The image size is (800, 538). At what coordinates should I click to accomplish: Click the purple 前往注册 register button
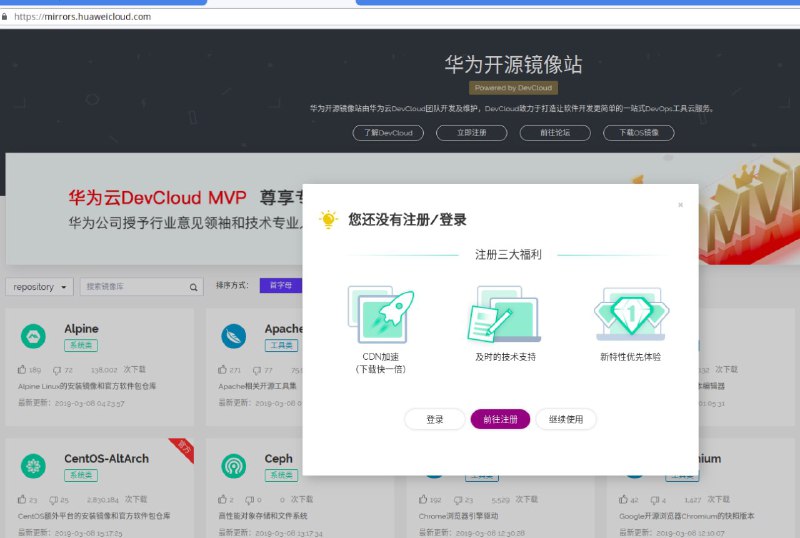point(500,419)
